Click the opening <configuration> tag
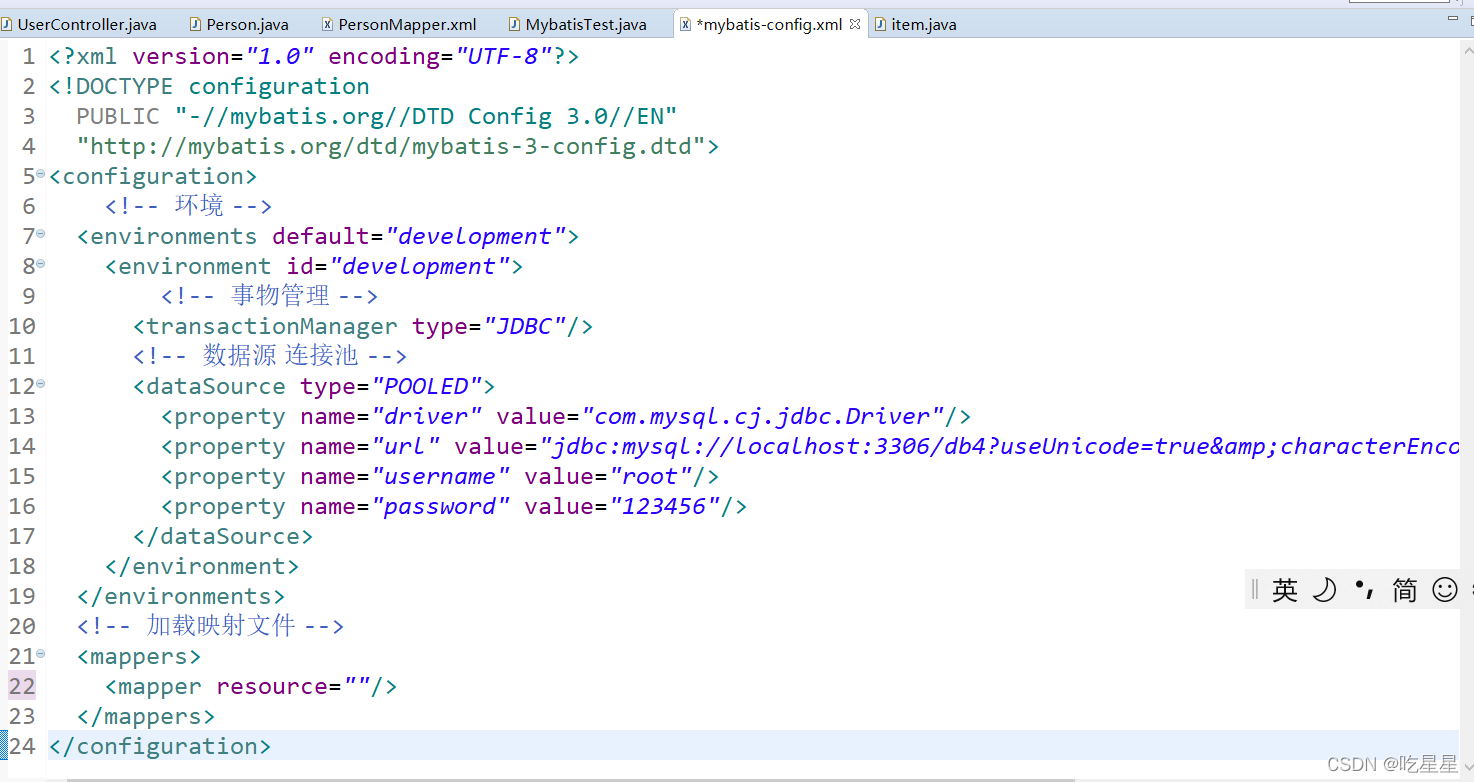 pyautogui.click(x=153, y=176)
